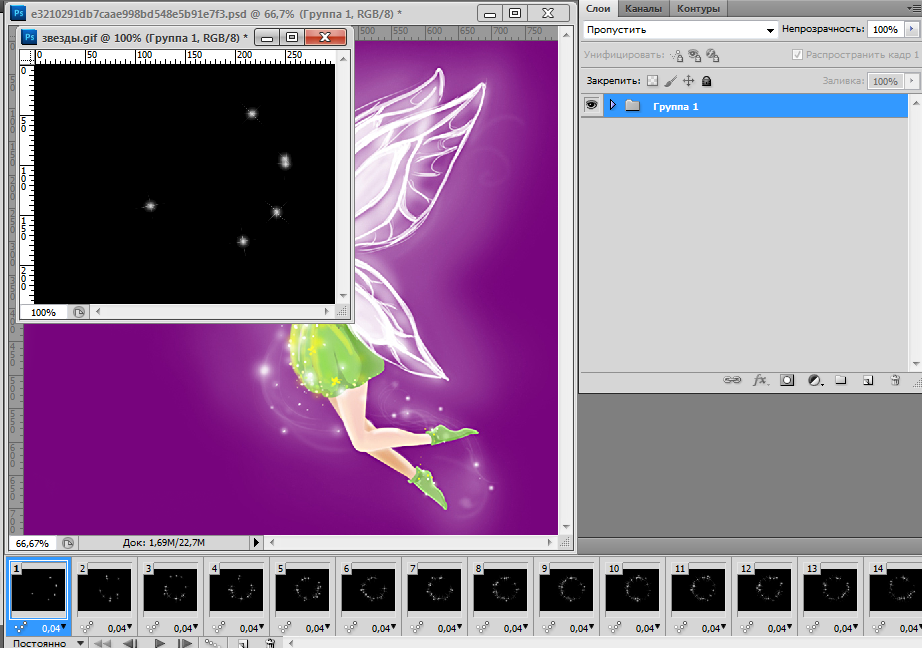This screenshot has height=648, width=922.
Task: Click frame 4 disposal method icon
Action: pos(218,628)
